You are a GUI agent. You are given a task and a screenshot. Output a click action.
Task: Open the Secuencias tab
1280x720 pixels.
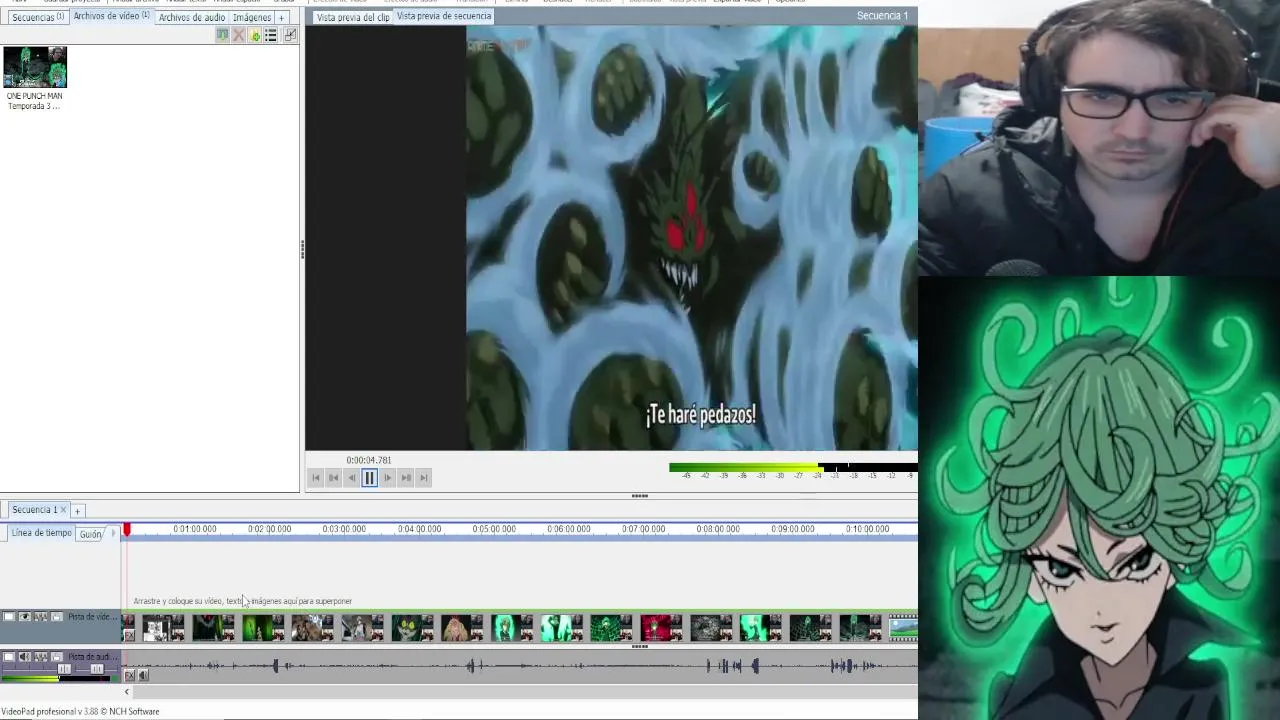(37, 17)
